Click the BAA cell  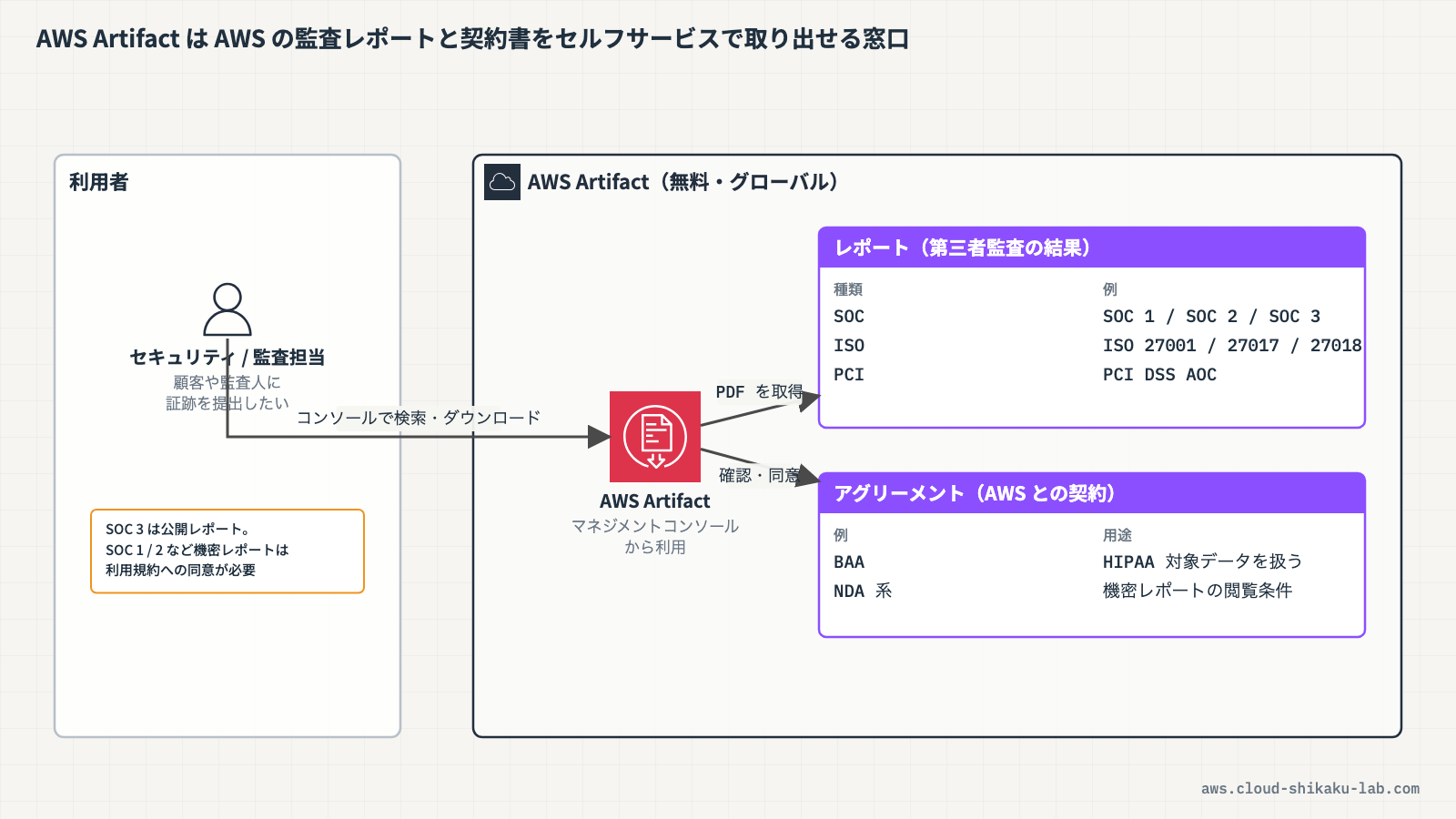pyautogui.click(x=849, y=562)
